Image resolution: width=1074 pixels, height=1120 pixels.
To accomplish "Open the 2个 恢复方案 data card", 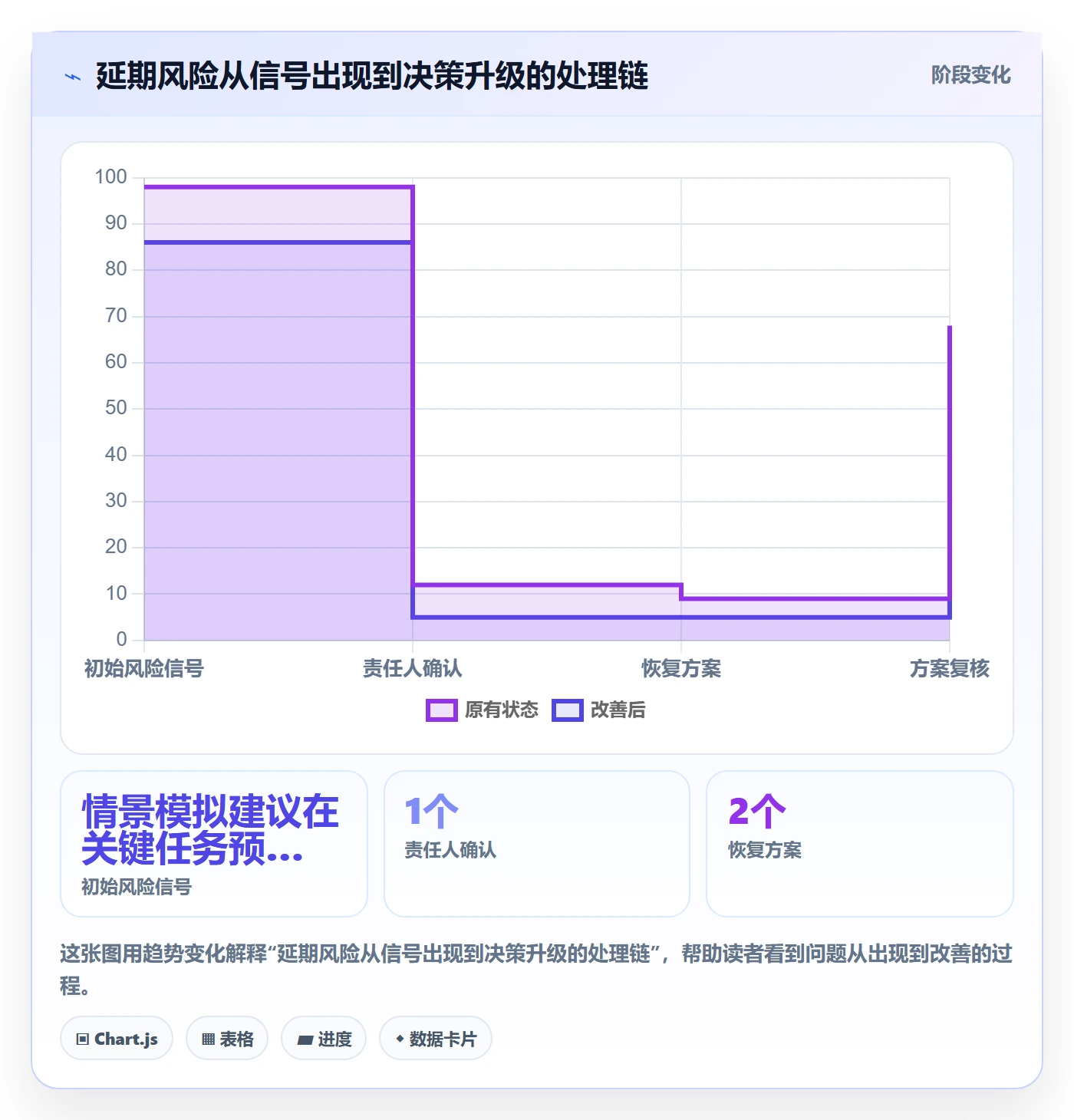I will click(859, 844).
